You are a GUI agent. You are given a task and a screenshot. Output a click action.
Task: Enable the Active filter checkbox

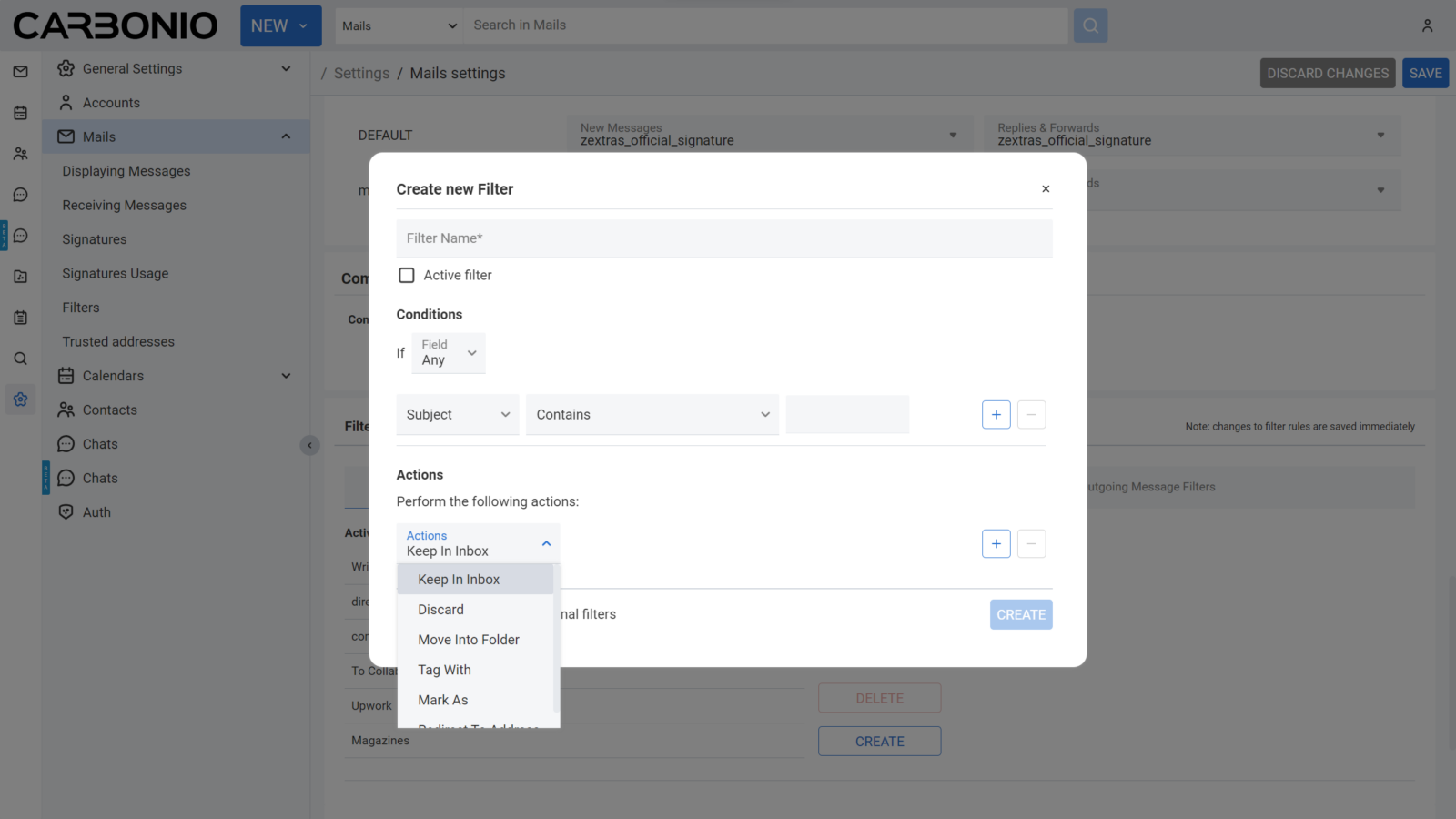[x=406, y=275]
